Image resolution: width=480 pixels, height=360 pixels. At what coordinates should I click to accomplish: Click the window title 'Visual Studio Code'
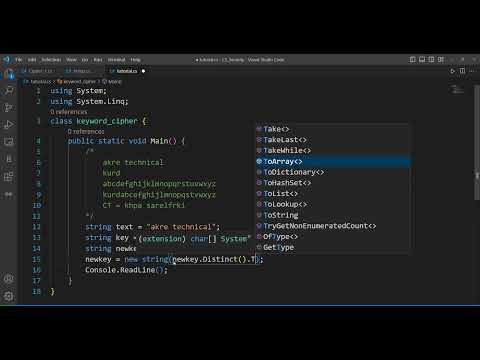(x=266, y=60)
